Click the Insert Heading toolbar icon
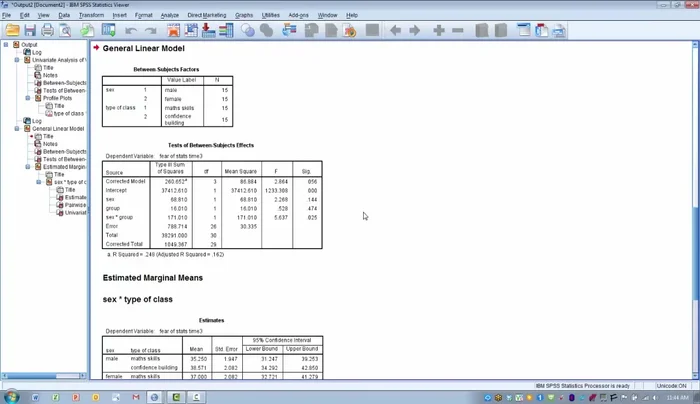 coord(524,30)
